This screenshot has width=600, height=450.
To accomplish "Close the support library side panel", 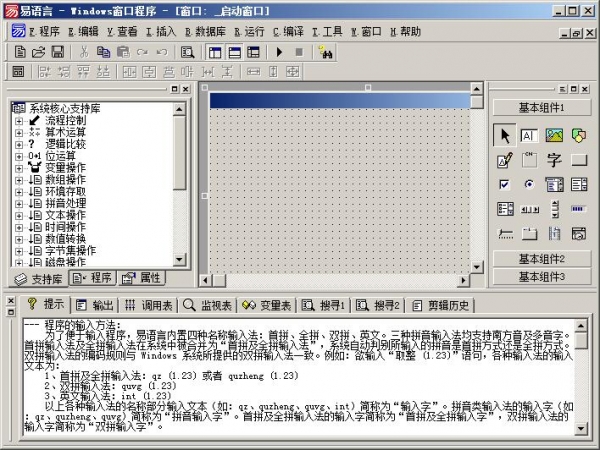I will [x=186, y=89].
